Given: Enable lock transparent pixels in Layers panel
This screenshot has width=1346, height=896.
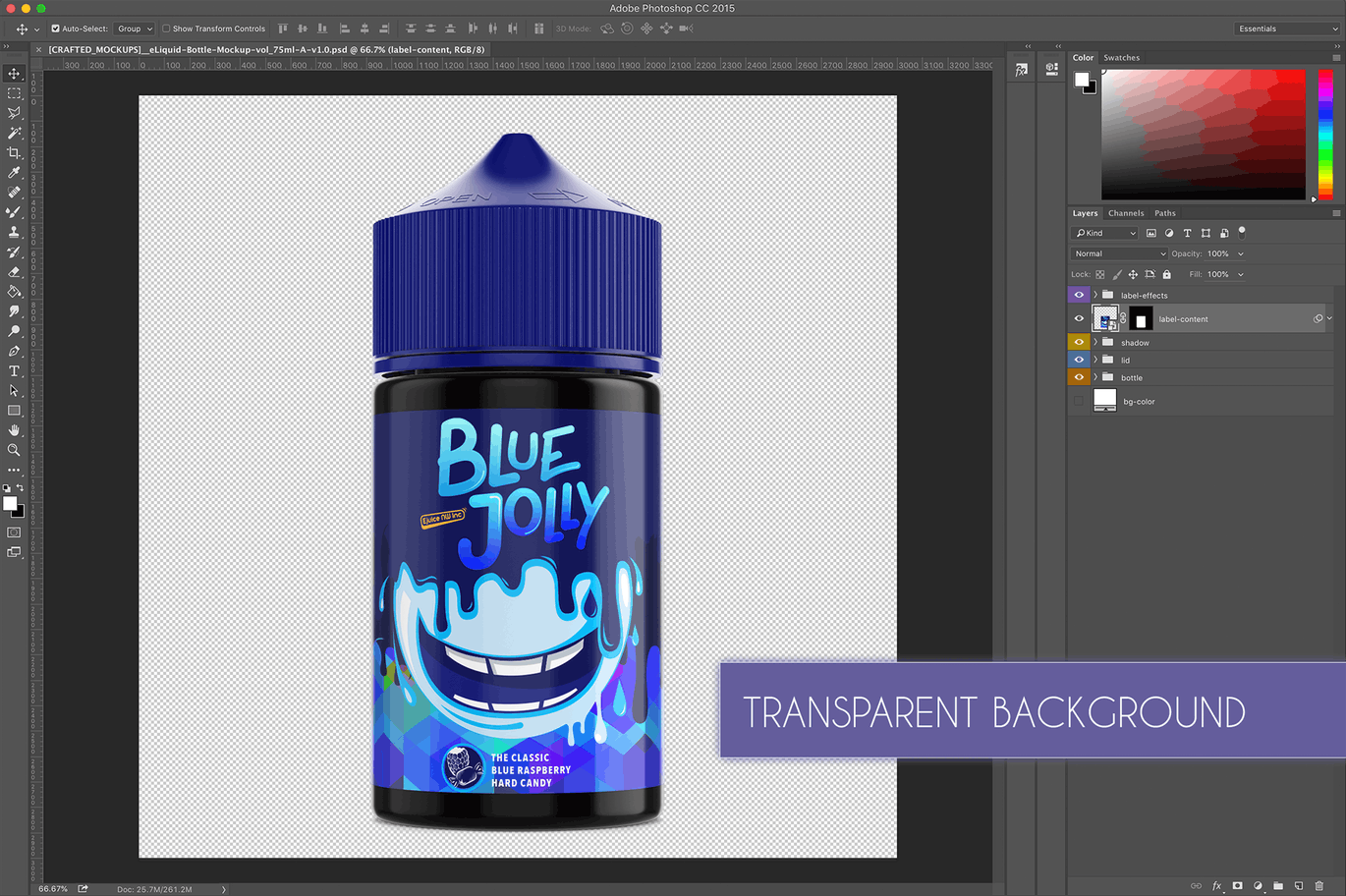Looking at the screenshot, I should (1099, 274).
